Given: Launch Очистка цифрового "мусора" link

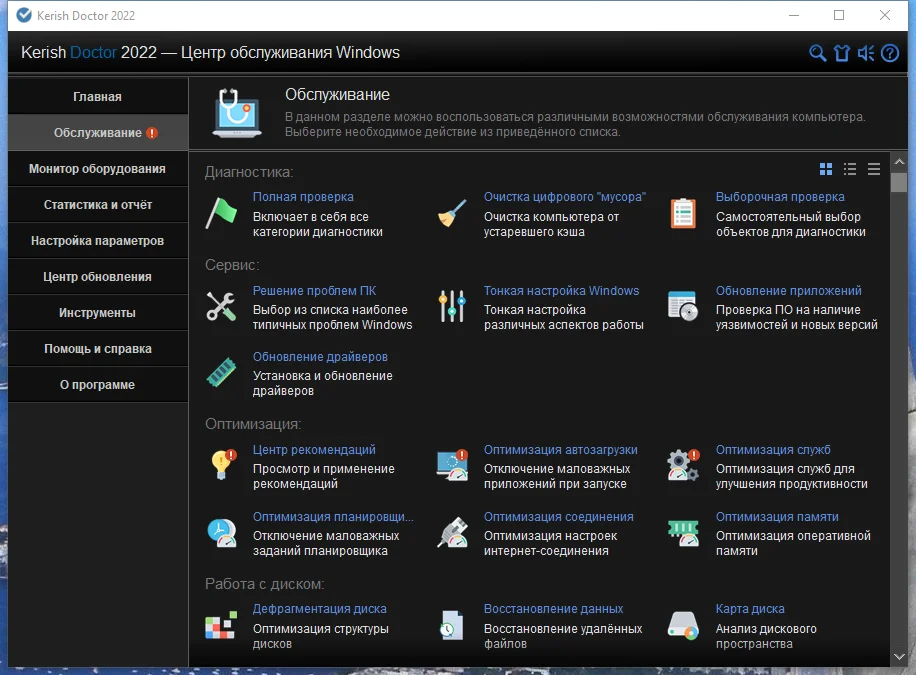Looking at the screenshot, I should point(565,197).
